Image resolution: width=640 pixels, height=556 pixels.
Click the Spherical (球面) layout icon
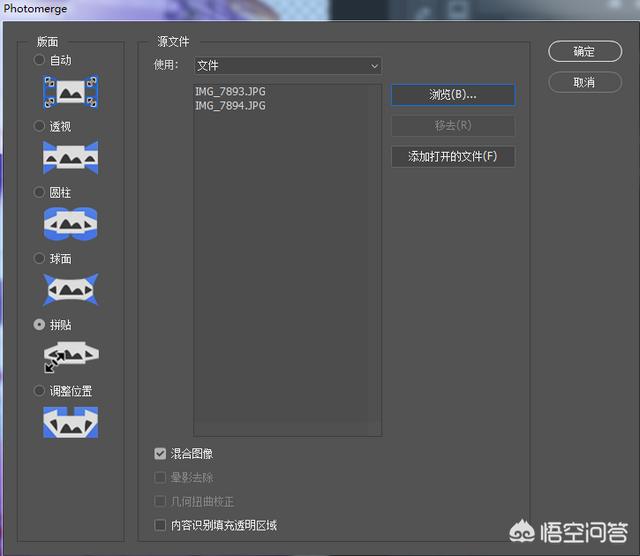click(x=71, y=290)
